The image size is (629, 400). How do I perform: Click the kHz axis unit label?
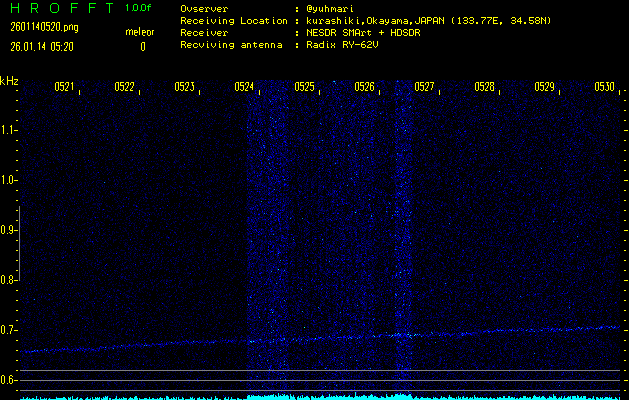click(x=9, y=81)
